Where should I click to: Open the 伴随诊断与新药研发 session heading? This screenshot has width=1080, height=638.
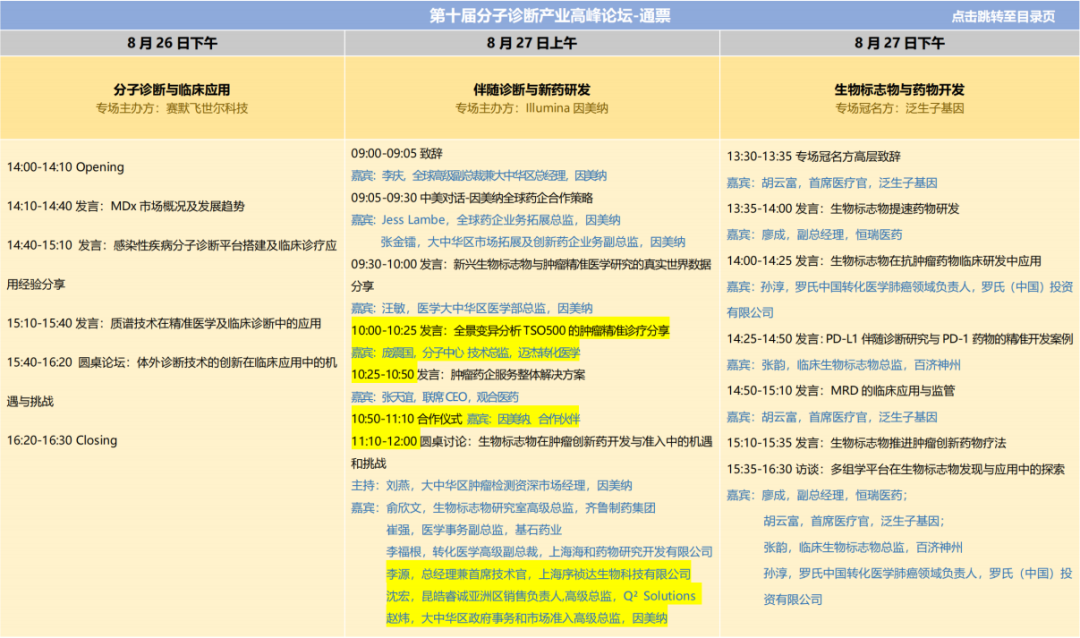click(x=532, y=89)
